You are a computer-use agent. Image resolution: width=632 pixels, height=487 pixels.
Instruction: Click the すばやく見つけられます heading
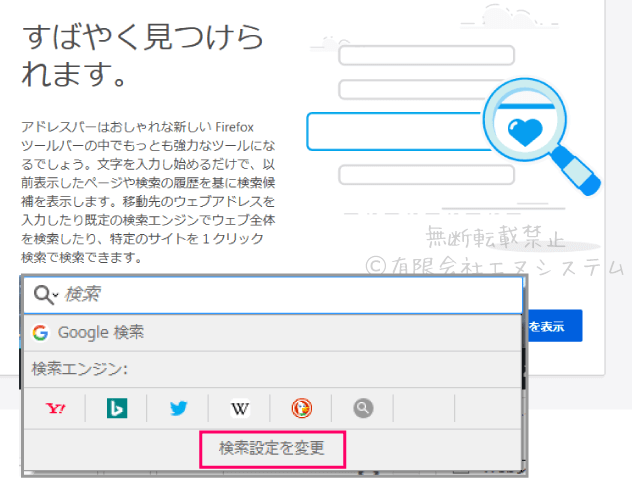point(142,55)
